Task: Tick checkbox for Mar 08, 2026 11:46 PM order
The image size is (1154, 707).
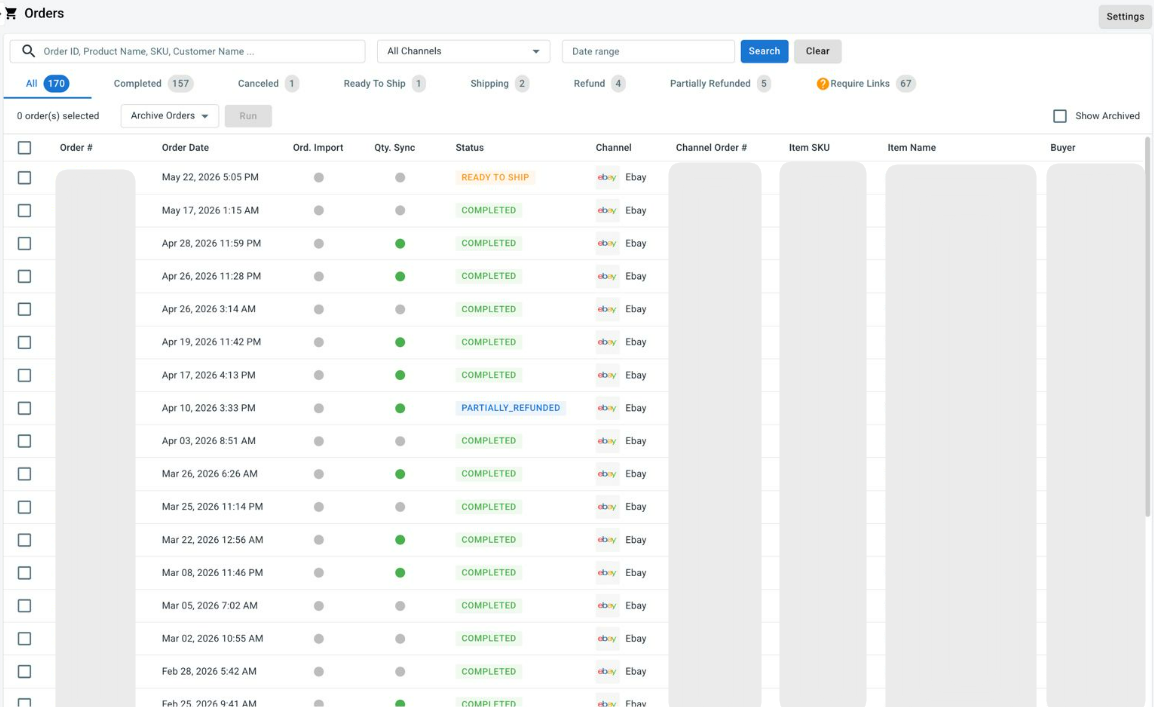Action: tap(24, 572)
